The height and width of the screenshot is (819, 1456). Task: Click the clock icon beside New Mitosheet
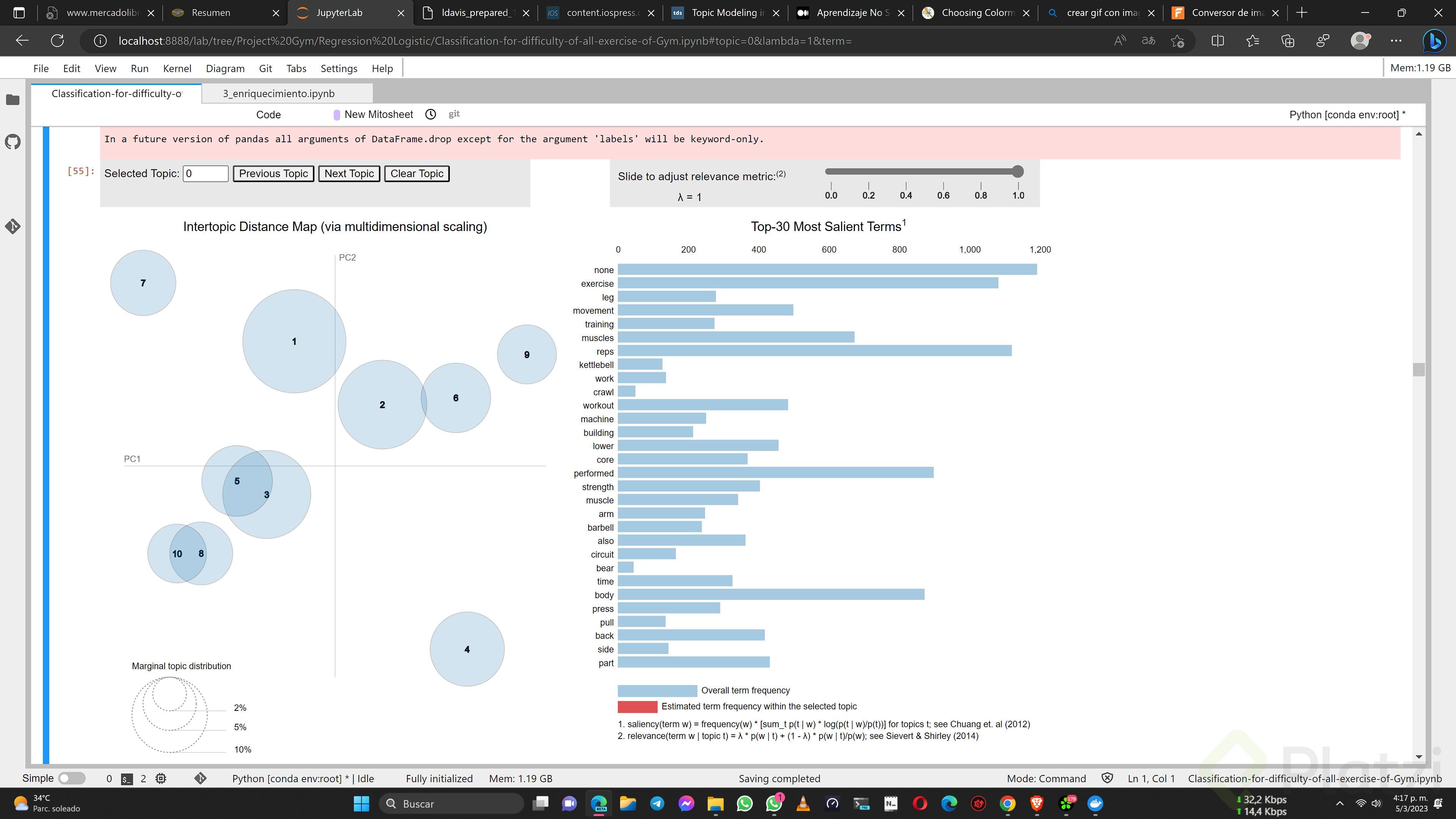430,114
